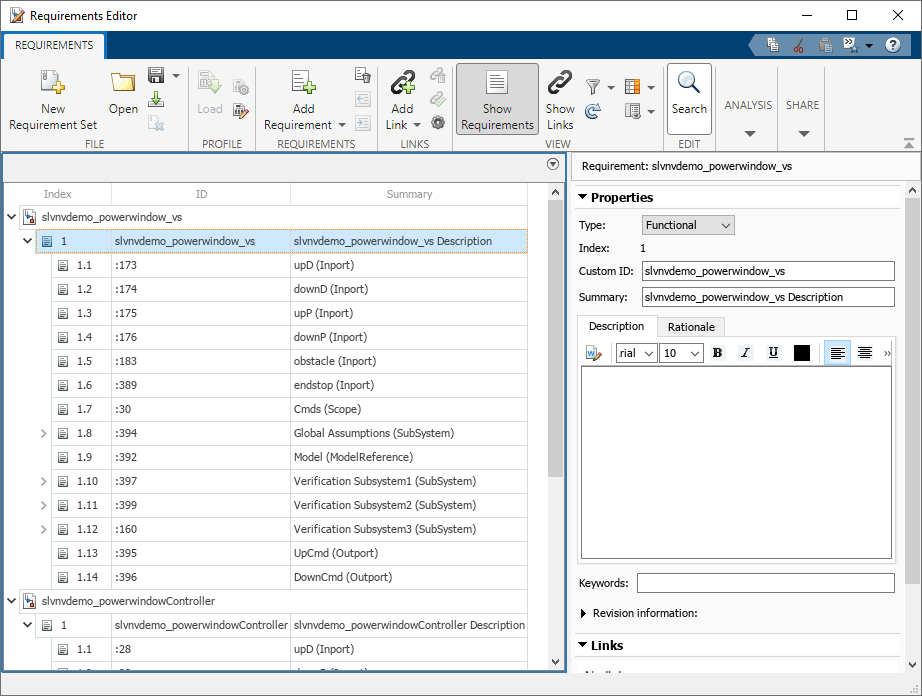Expand the Global Assumptions subsystem row
The image size is (922, 696).
click(x=43, y=433)
